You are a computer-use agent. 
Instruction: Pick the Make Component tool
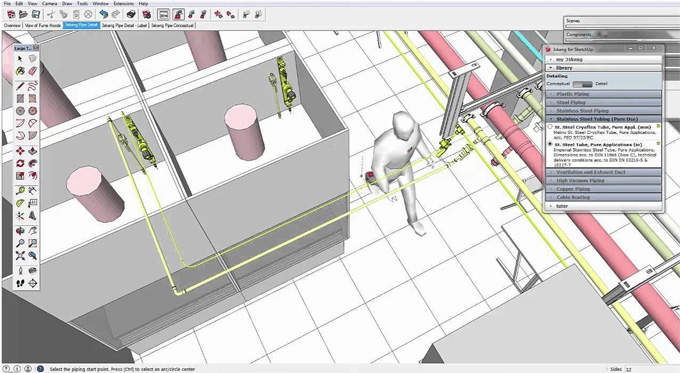(33, 58)
